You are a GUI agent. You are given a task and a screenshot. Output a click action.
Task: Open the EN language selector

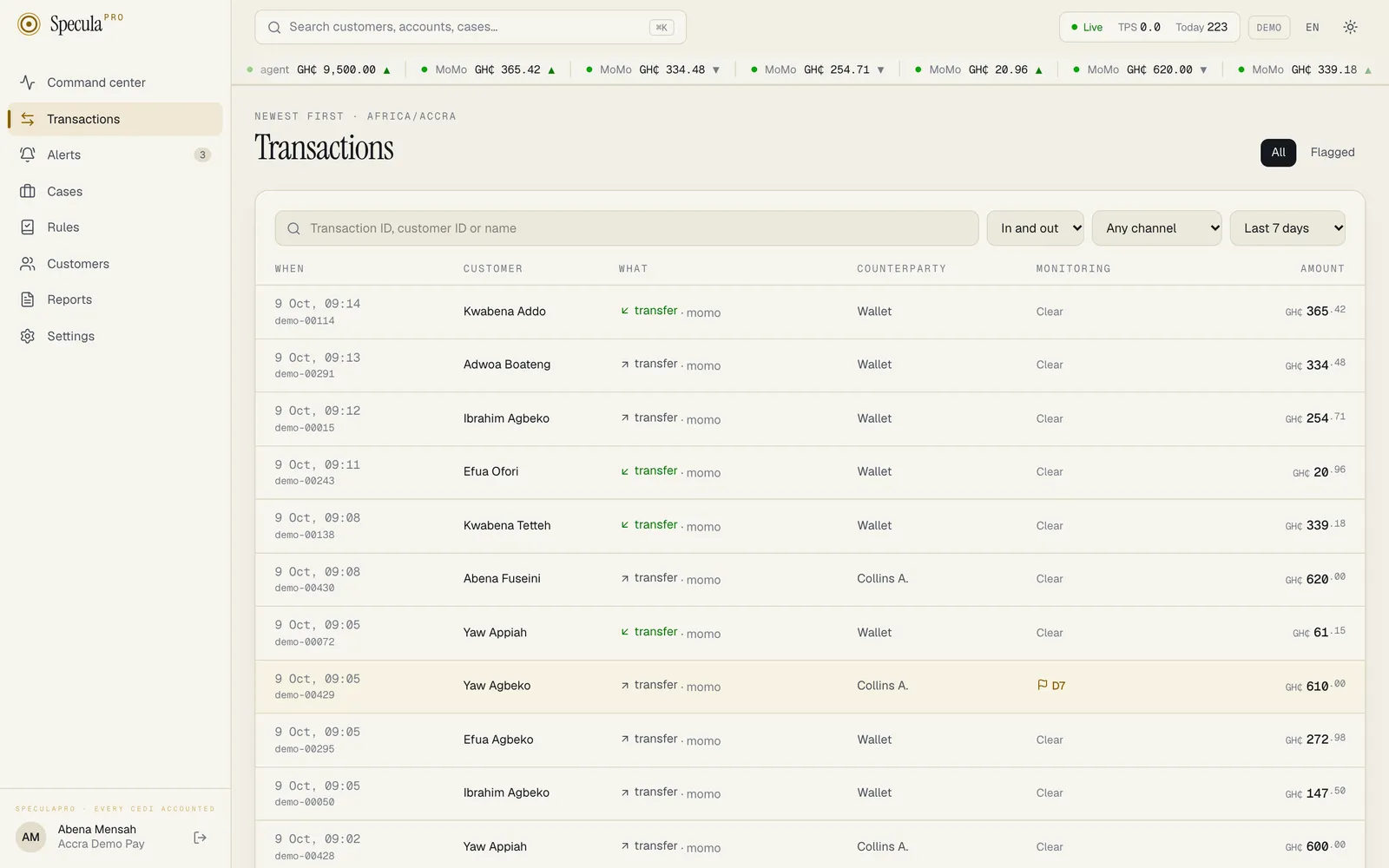1312,28
